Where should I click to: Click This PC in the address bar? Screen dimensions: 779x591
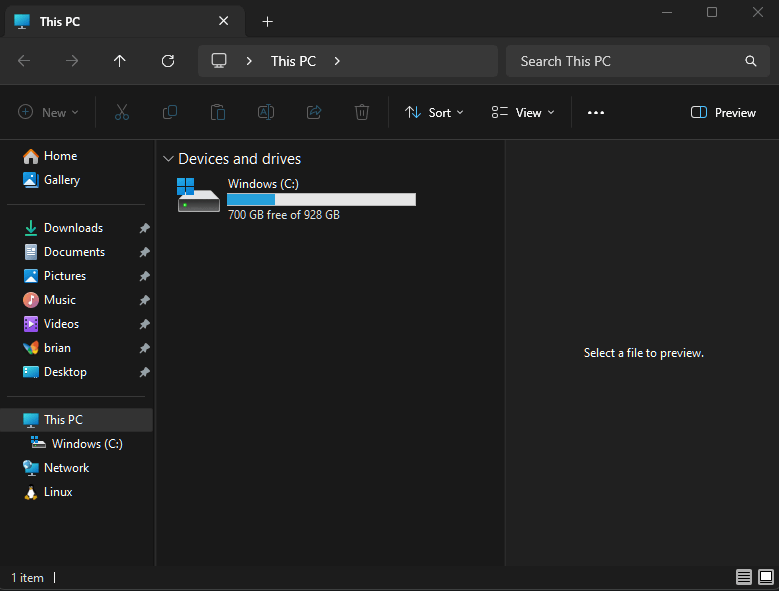coord(293,61)
